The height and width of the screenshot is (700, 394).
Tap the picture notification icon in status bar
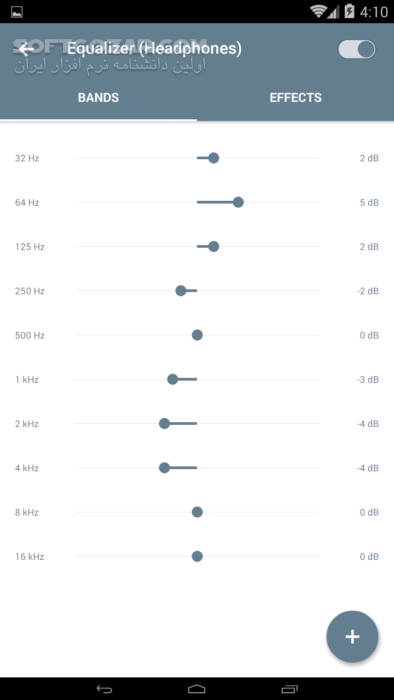tap(17, 12)
